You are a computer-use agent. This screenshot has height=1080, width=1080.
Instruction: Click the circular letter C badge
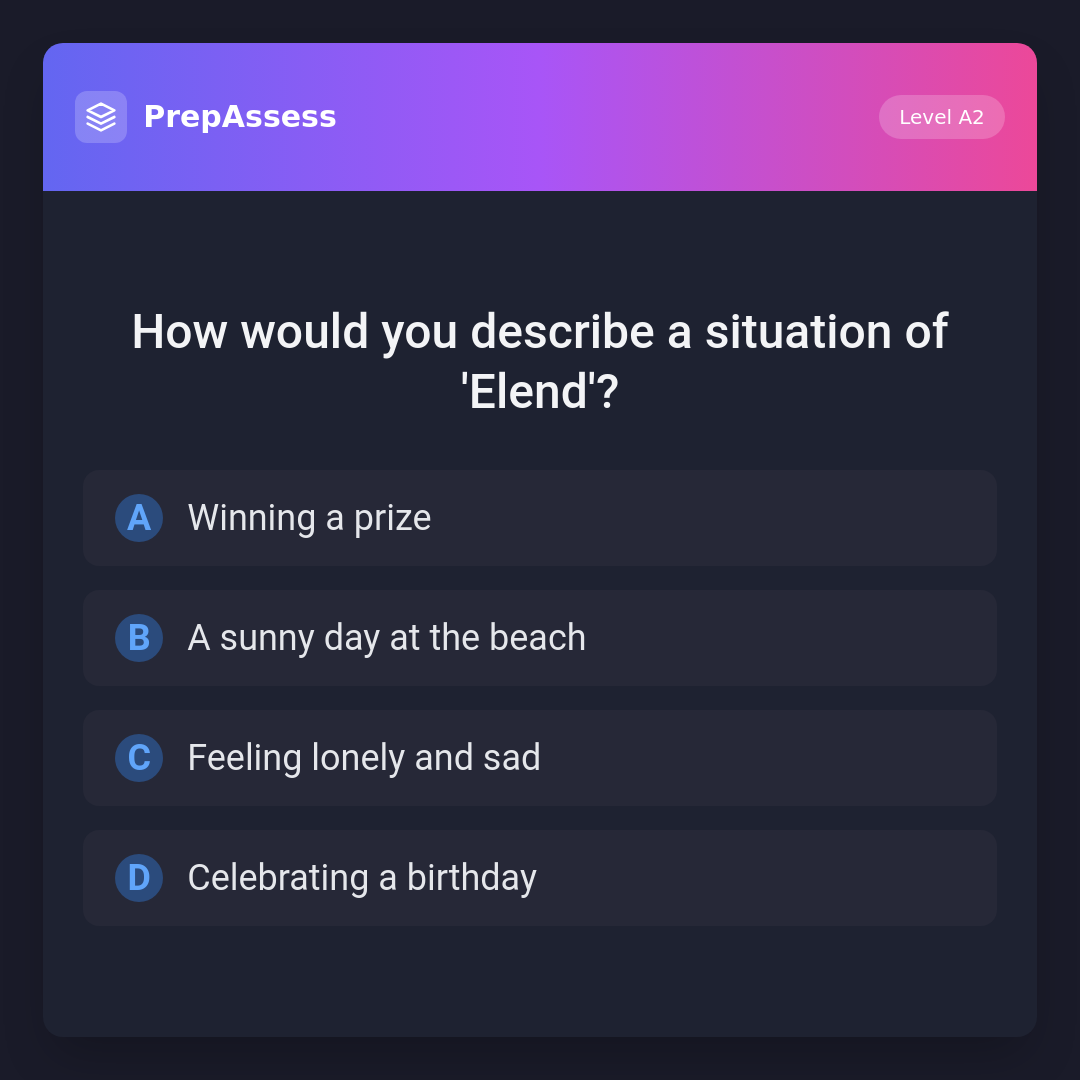139,758
